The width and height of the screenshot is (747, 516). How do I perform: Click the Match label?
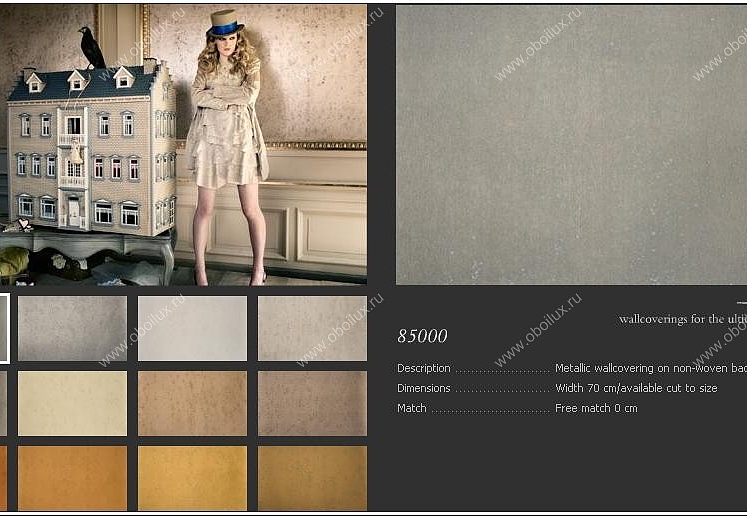412,408
